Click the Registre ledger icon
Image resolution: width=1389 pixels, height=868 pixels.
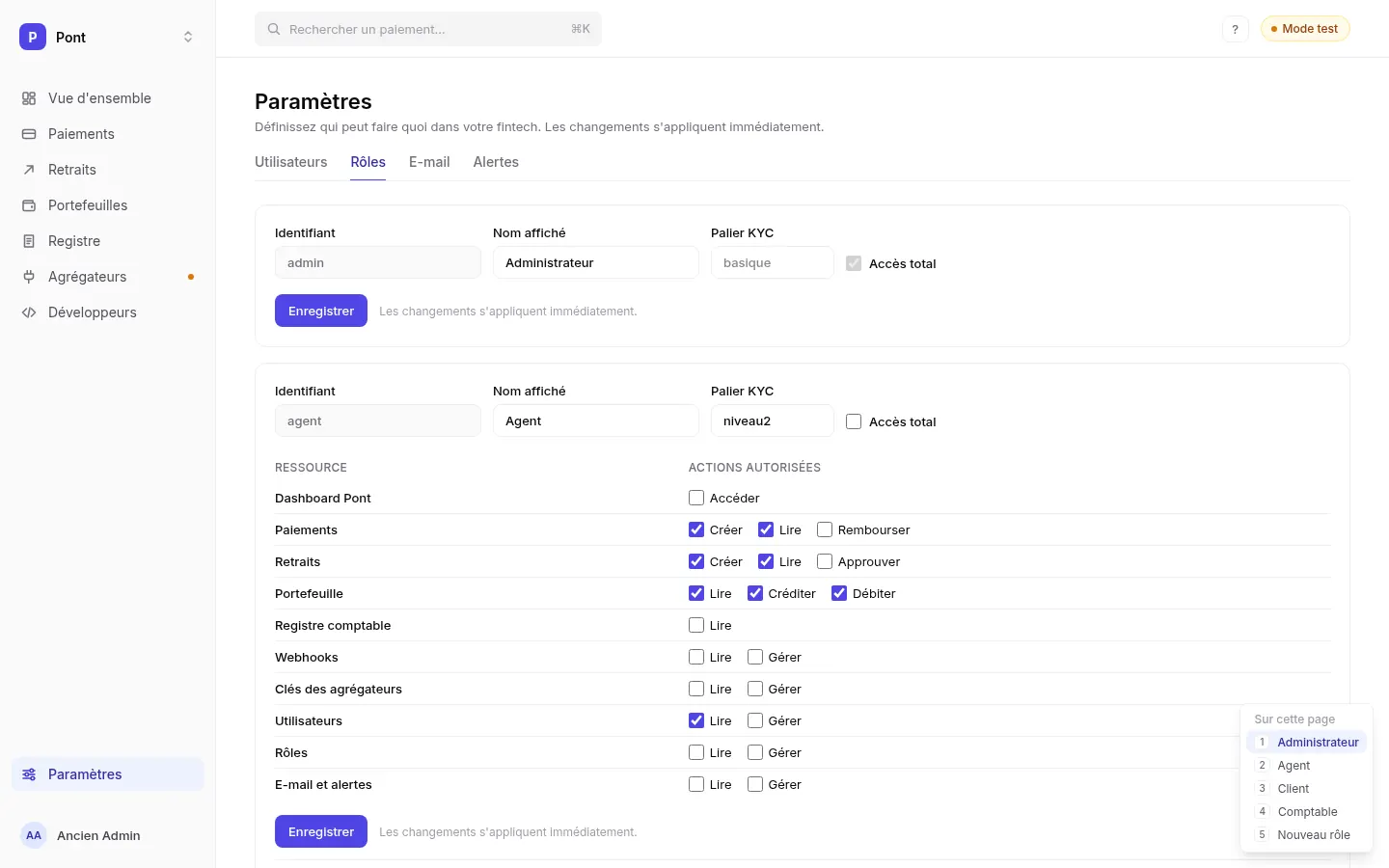(29, 241)
